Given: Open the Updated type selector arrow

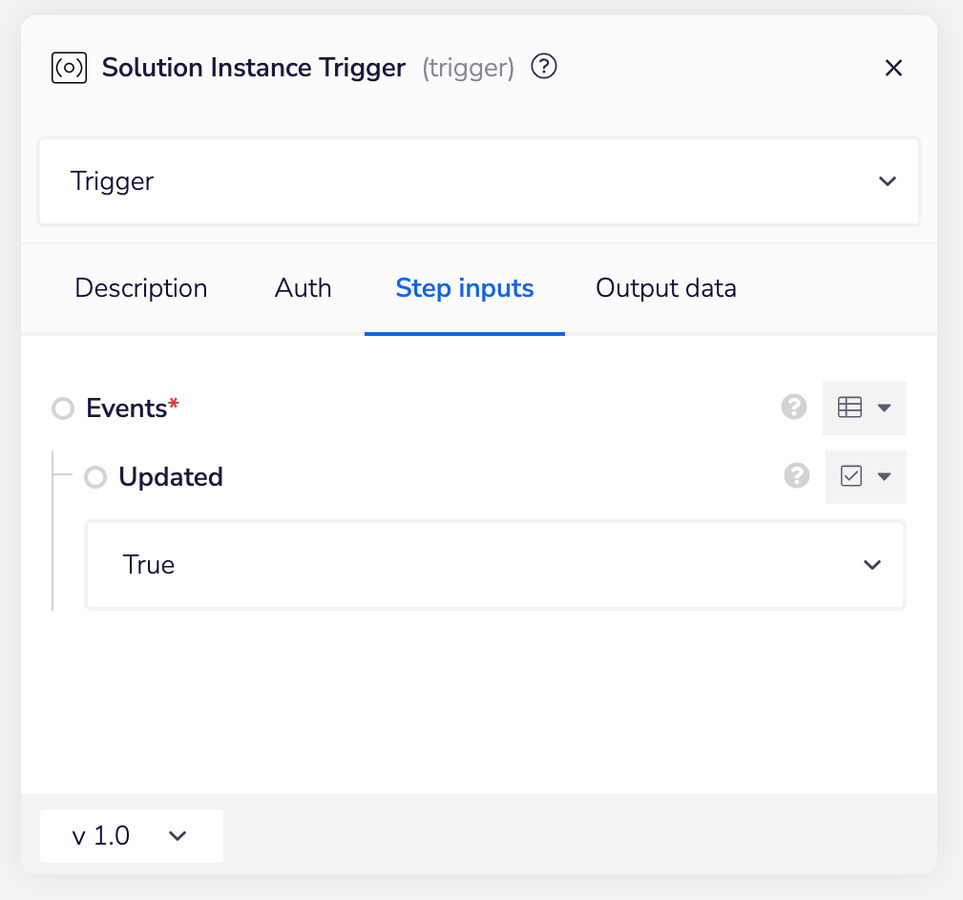Looking at the screenshot, I should click(884, 477).
